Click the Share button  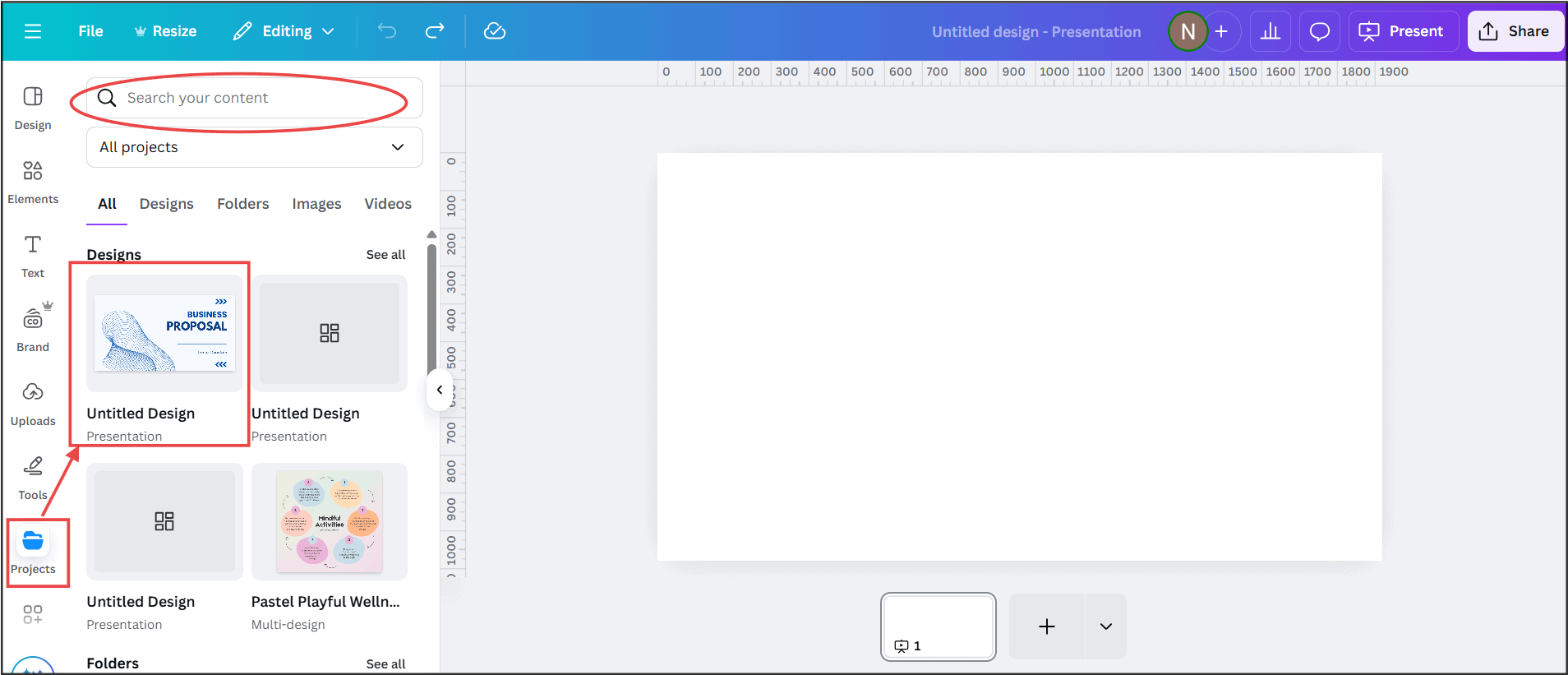point(1515,31)
